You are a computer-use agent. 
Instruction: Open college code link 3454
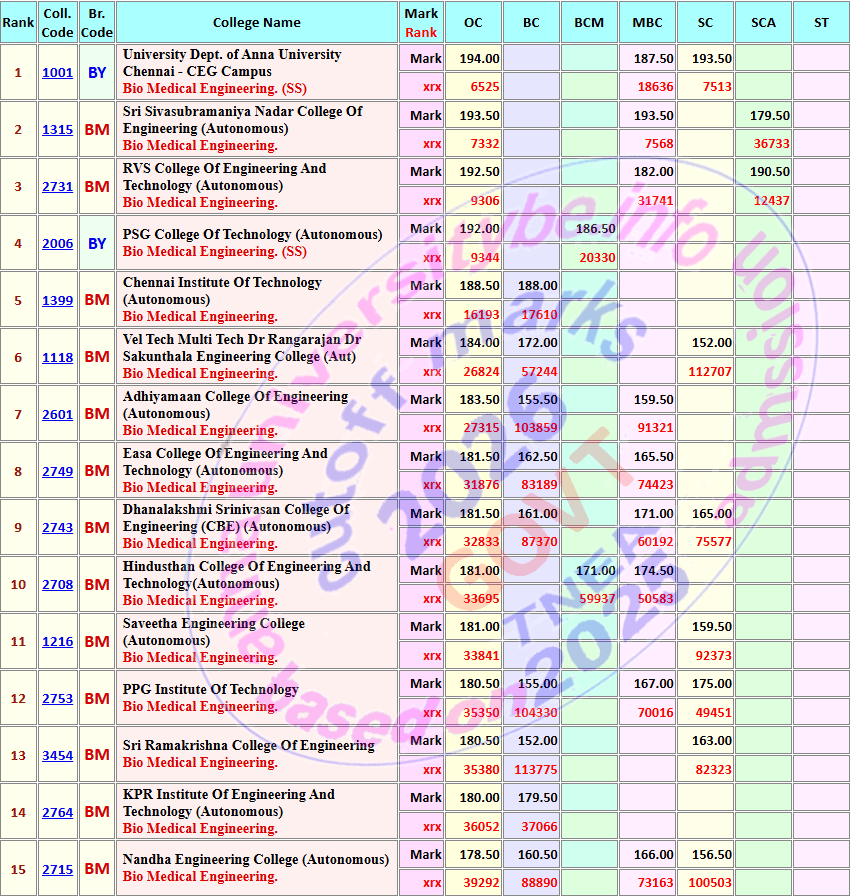[57, 755]
